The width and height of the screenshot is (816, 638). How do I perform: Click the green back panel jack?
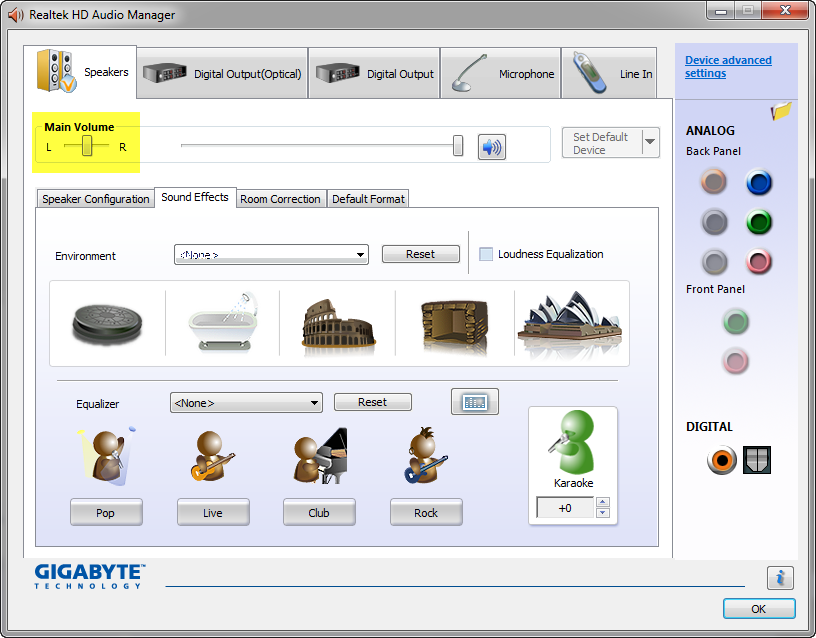click(759, 222)
